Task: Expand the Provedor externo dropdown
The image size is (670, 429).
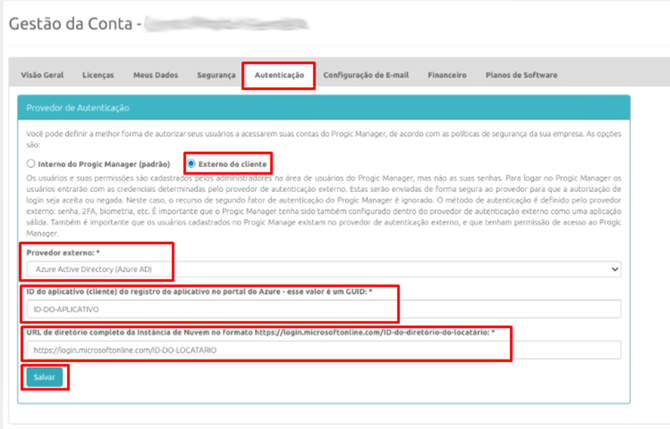Action: tap(323, 269)
